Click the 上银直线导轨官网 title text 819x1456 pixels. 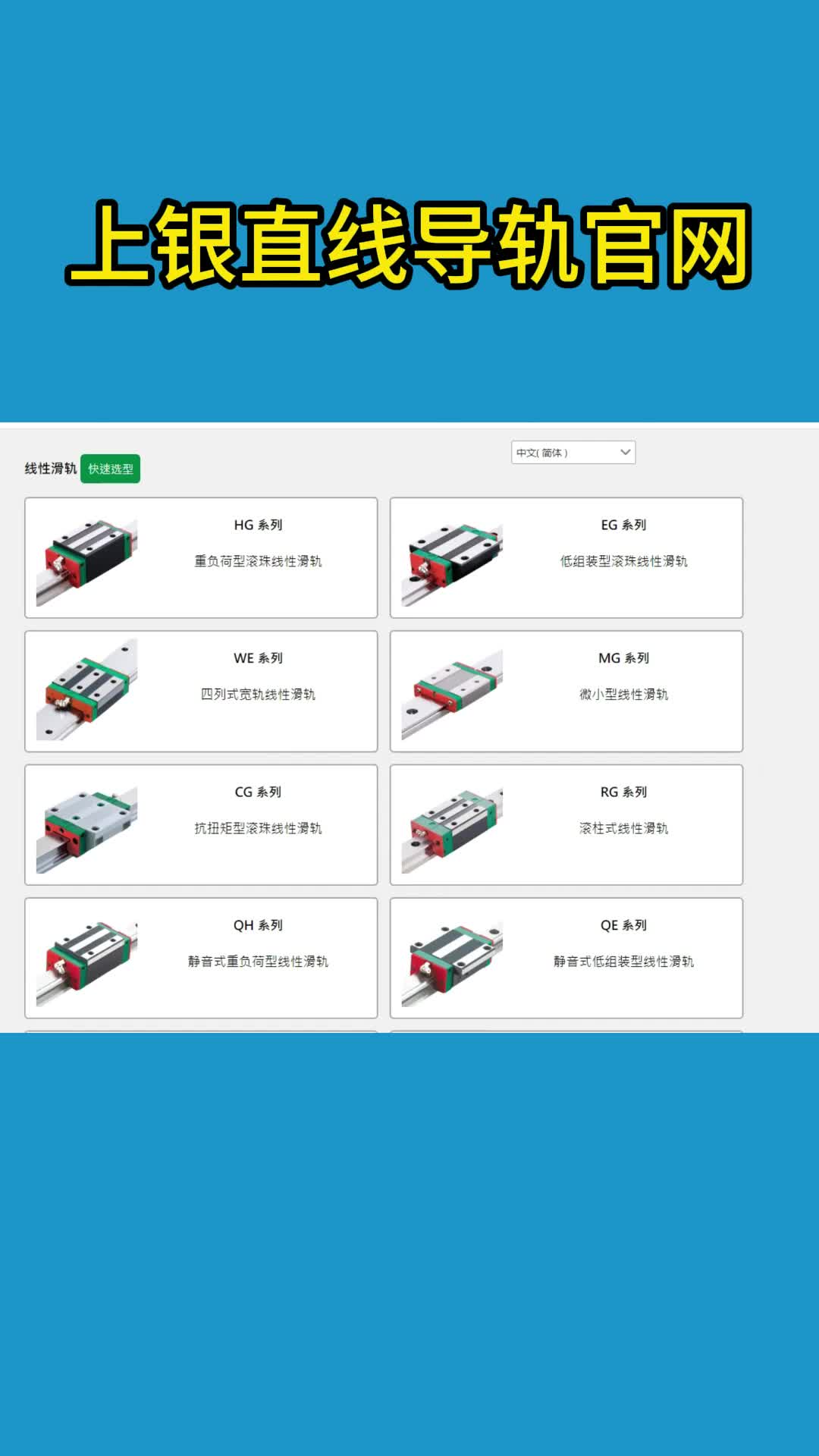click(x=409, y=244)
